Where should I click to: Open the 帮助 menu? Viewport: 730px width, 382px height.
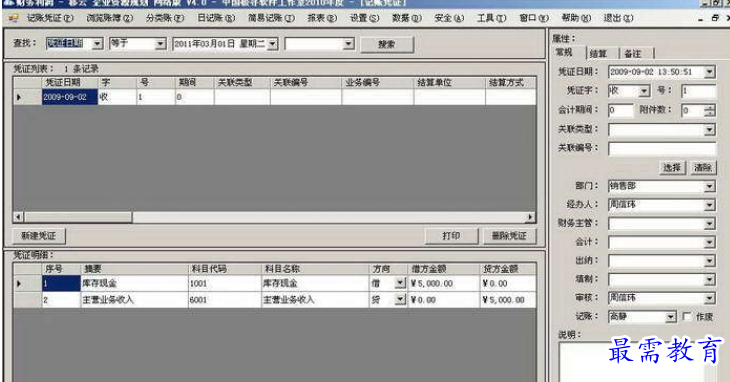pyautogui.click(x=576, y=18)
